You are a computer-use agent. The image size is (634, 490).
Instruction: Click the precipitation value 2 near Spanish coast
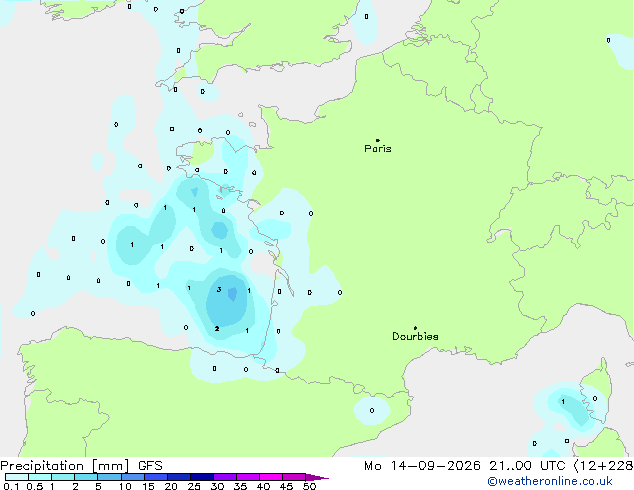coord(217,328)
